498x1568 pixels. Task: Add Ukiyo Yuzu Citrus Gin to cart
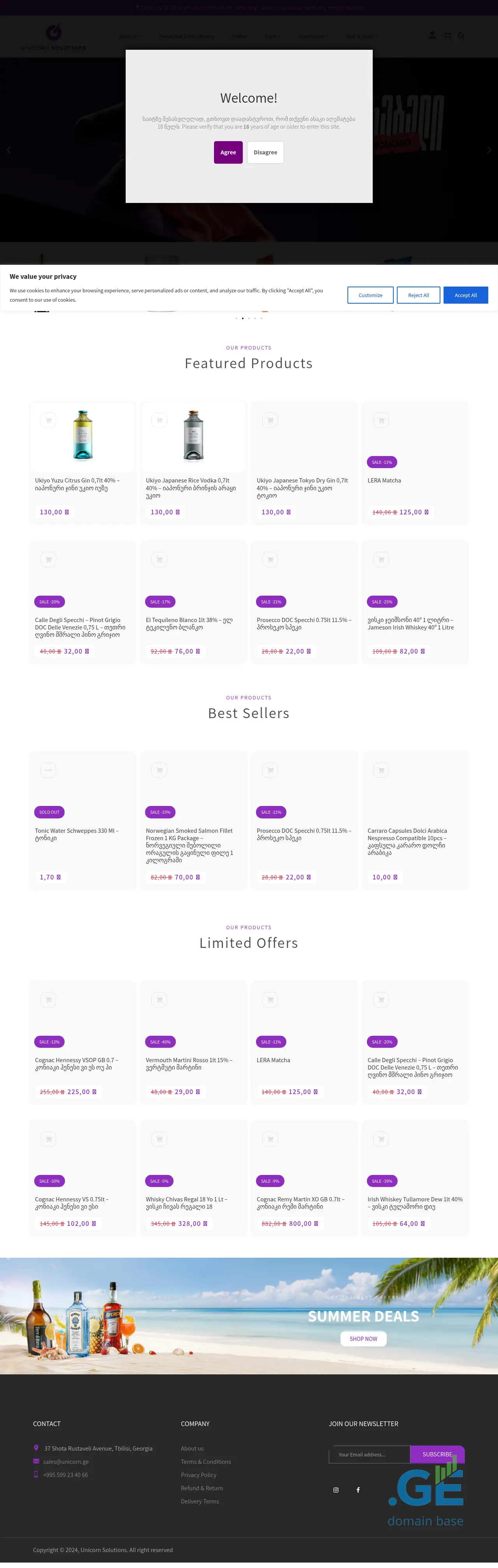tap(48, 420)
